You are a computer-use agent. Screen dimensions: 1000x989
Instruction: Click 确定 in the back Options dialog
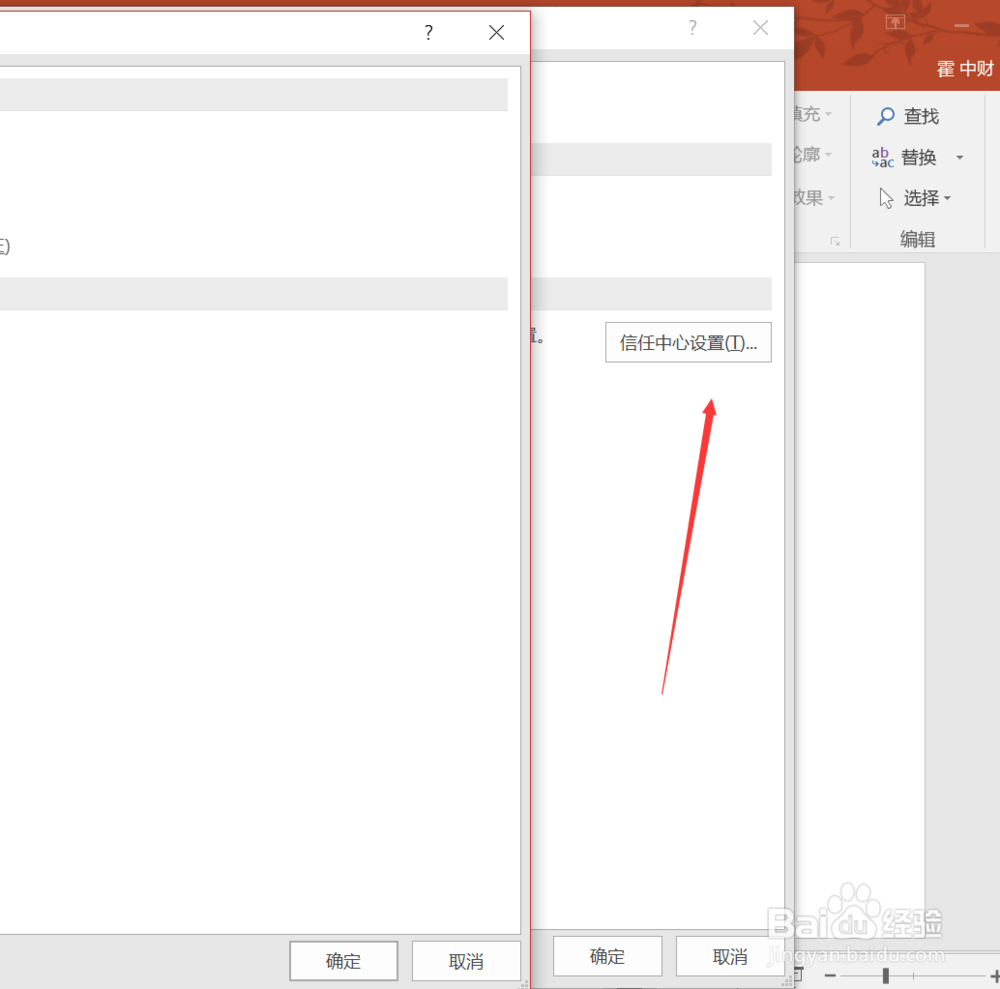(x=607, y=956)
